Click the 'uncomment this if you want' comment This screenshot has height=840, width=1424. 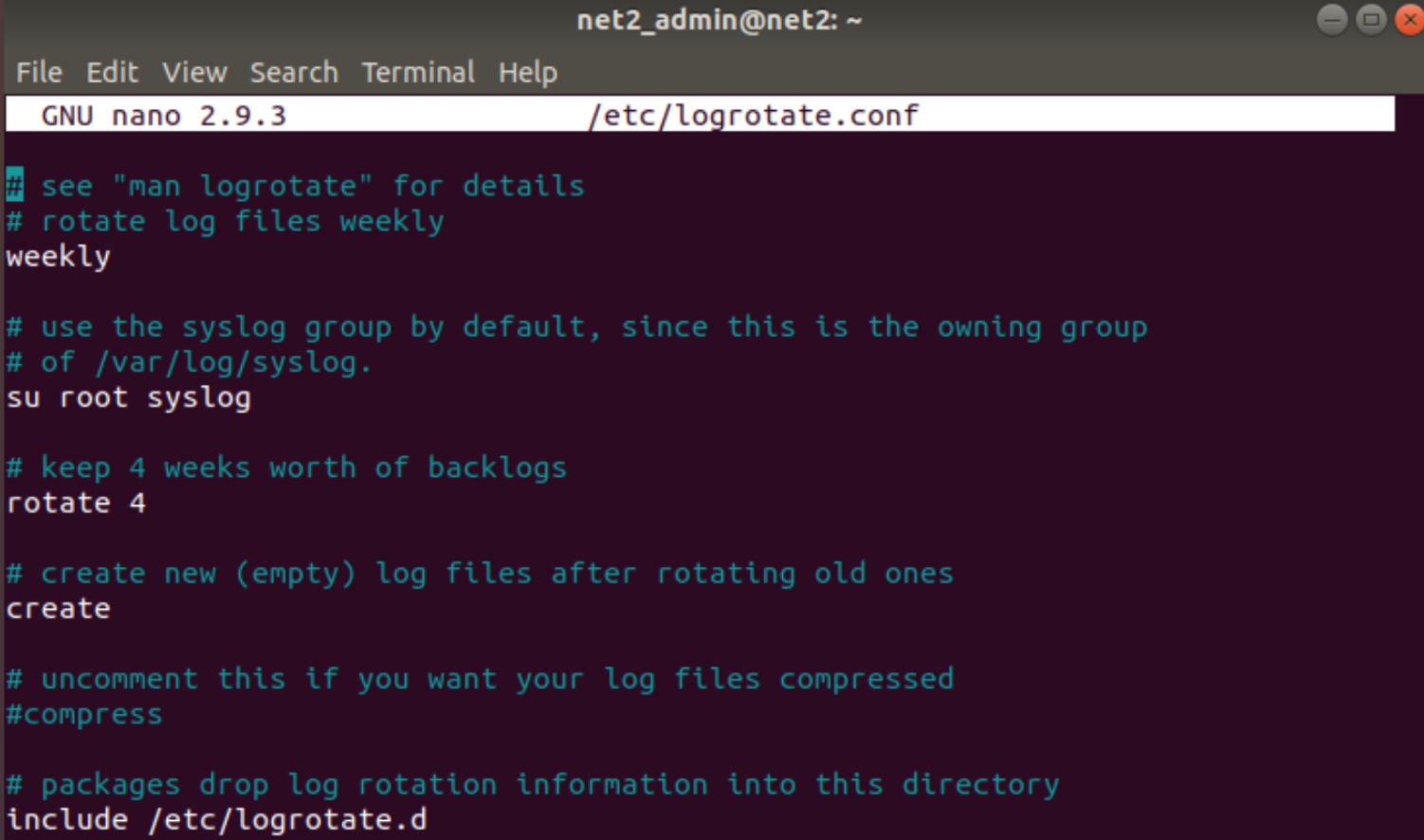(x=480, y=679)
